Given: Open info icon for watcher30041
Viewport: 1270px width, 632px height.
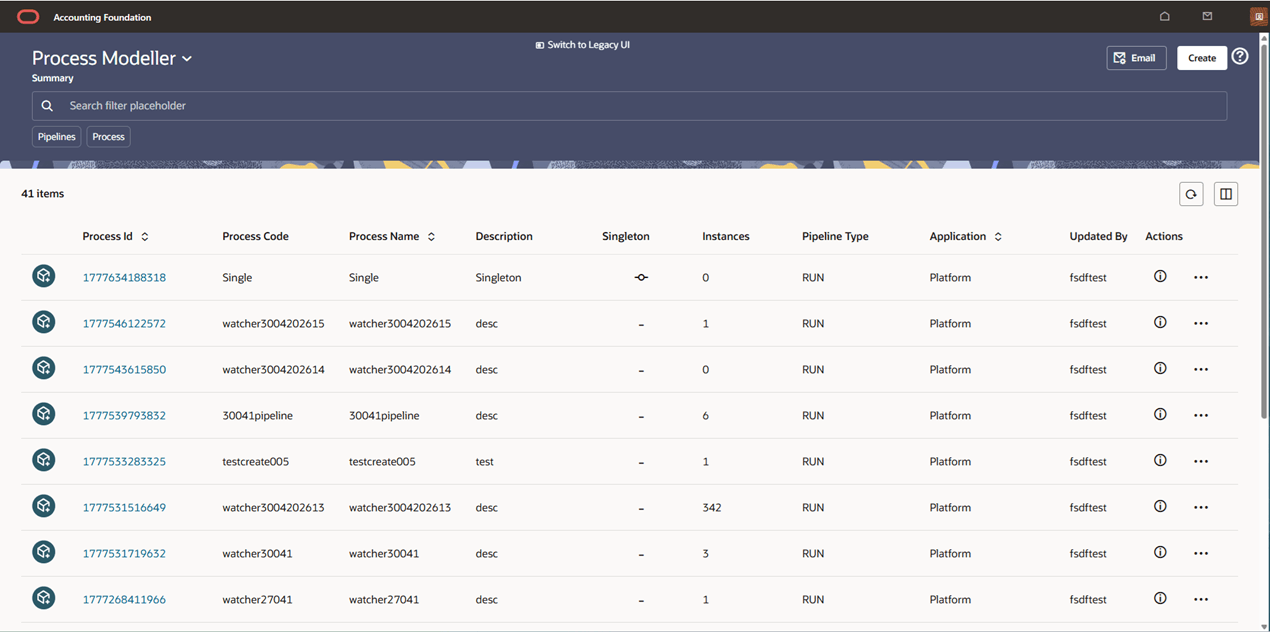Looking at the screenshot, I should pos(1160,553).
